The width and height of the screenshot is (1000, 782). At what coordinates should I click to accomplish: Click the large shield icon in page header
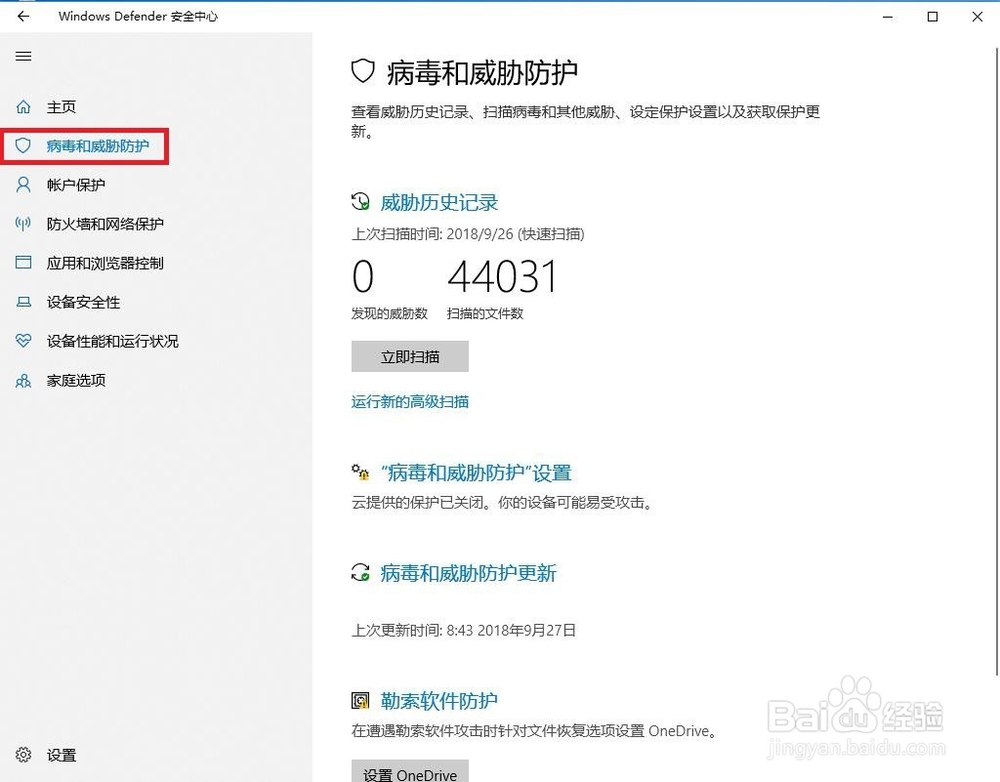tap(363, 71)
